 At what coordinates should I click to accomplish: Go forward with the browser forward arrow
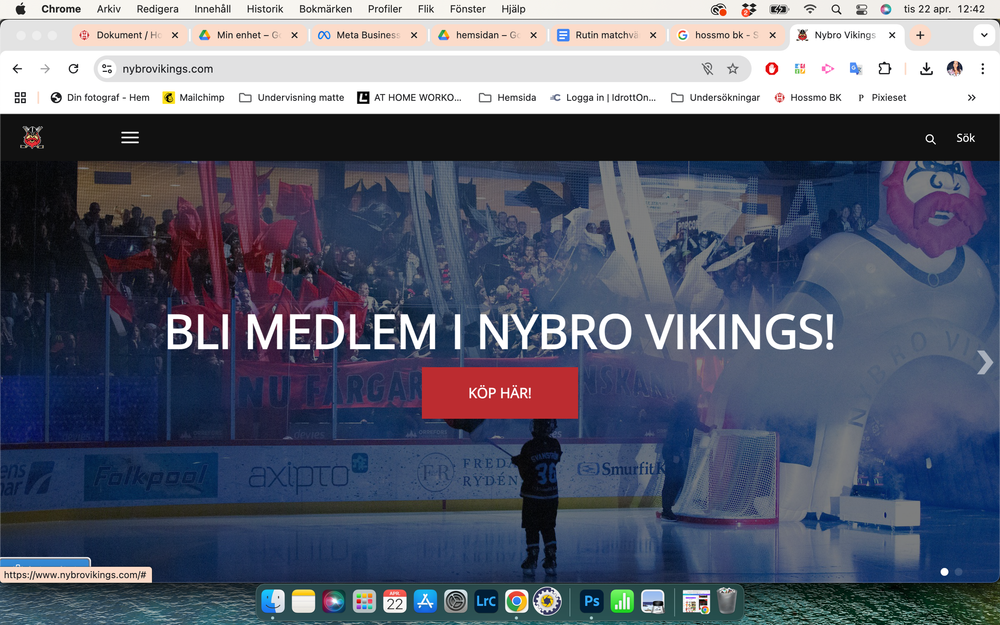click(45, 69)
